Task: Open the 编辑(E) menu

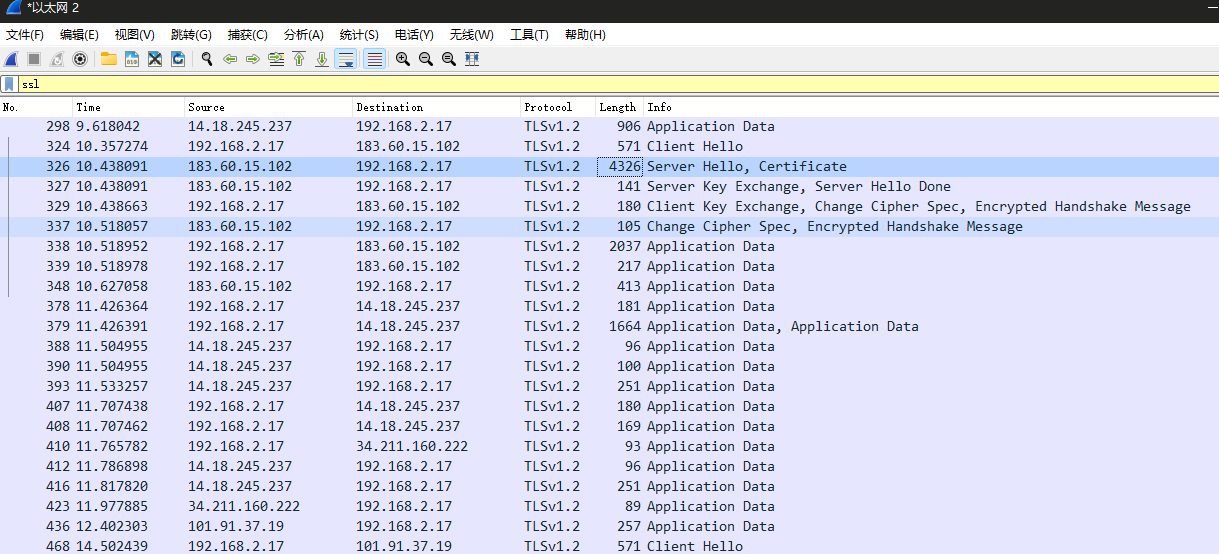Action: click(x=80, y=35)
